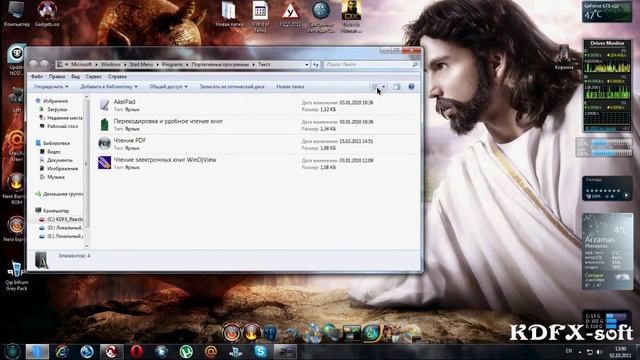Image resolution: width=640 pixels, height=360 pixels.
Task: Click the change view icon
Action: pyautogui.click(x=374, y=87)
